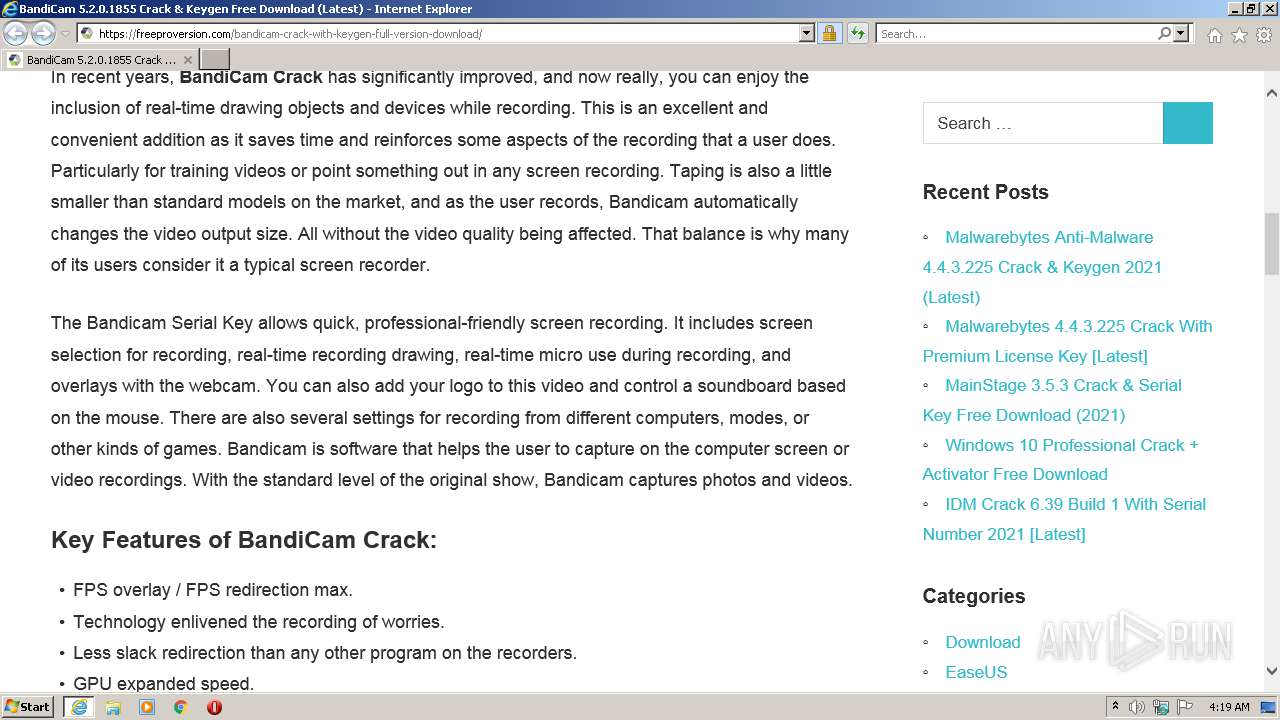The height and width of the screenshot is (720, 1280).
Task: Open File Explorer folder taskbar icon
Action: (113, 707)
